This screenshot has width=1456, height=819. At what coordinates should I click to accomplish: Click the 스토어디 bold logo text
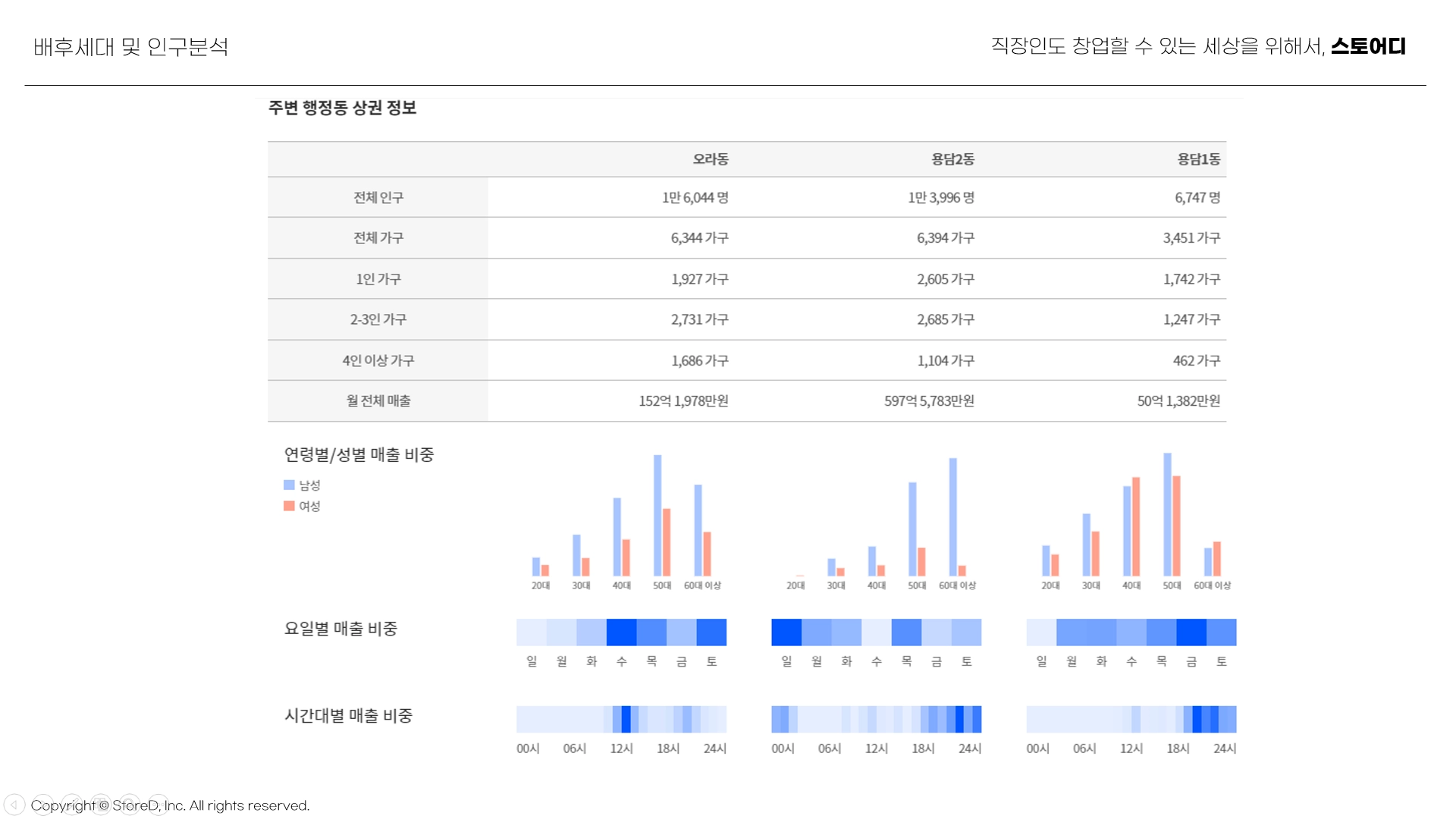pyautogui.click(x=1368, y=46)
